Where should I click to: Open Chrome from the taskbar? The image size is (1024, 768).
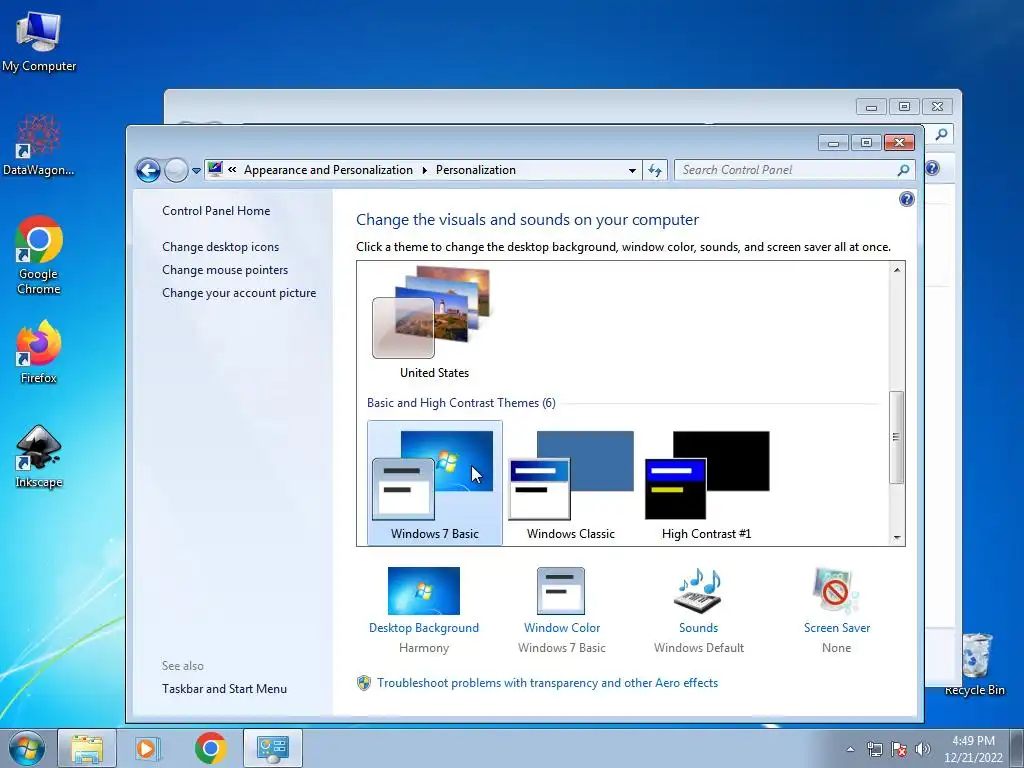210,748
